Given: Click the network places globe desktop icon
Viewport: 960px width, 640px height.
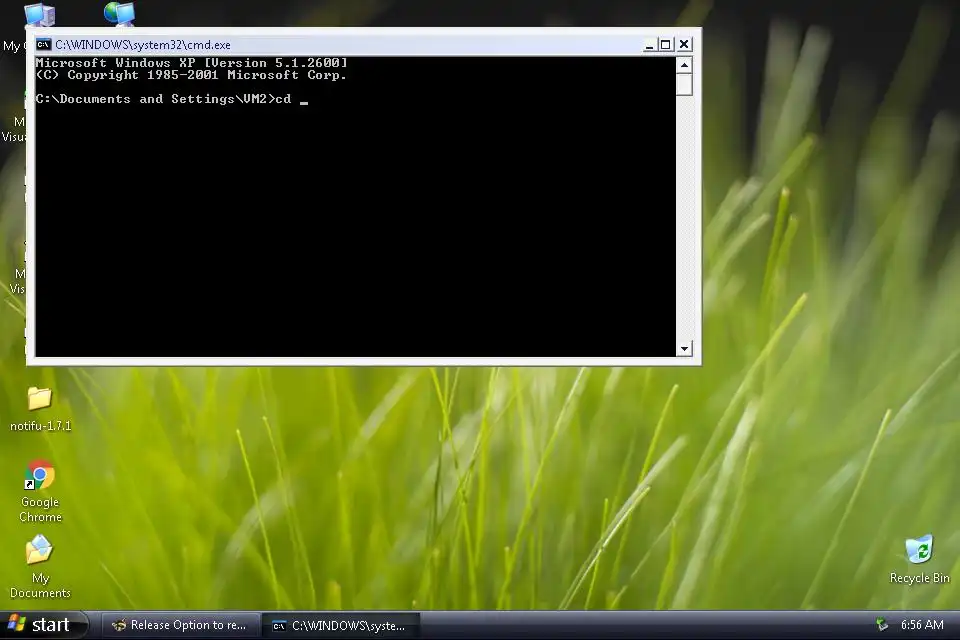Looking at the screenshot, I should tap(119, 13).
